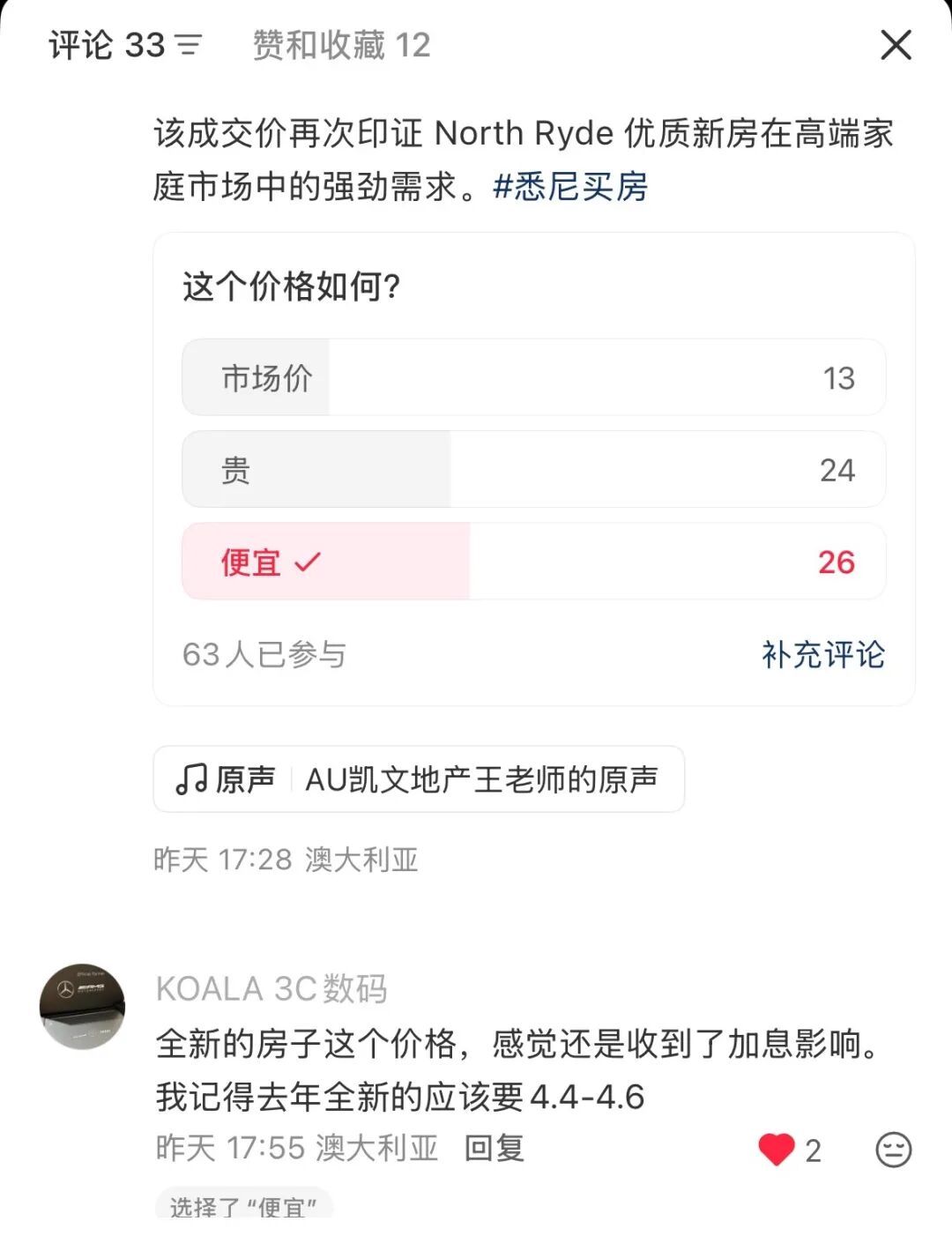Viewport: 952px width, 1236px height.
Task: Open KOALA 3C数码's profile avatar
Action: [x=82, y=1006]
